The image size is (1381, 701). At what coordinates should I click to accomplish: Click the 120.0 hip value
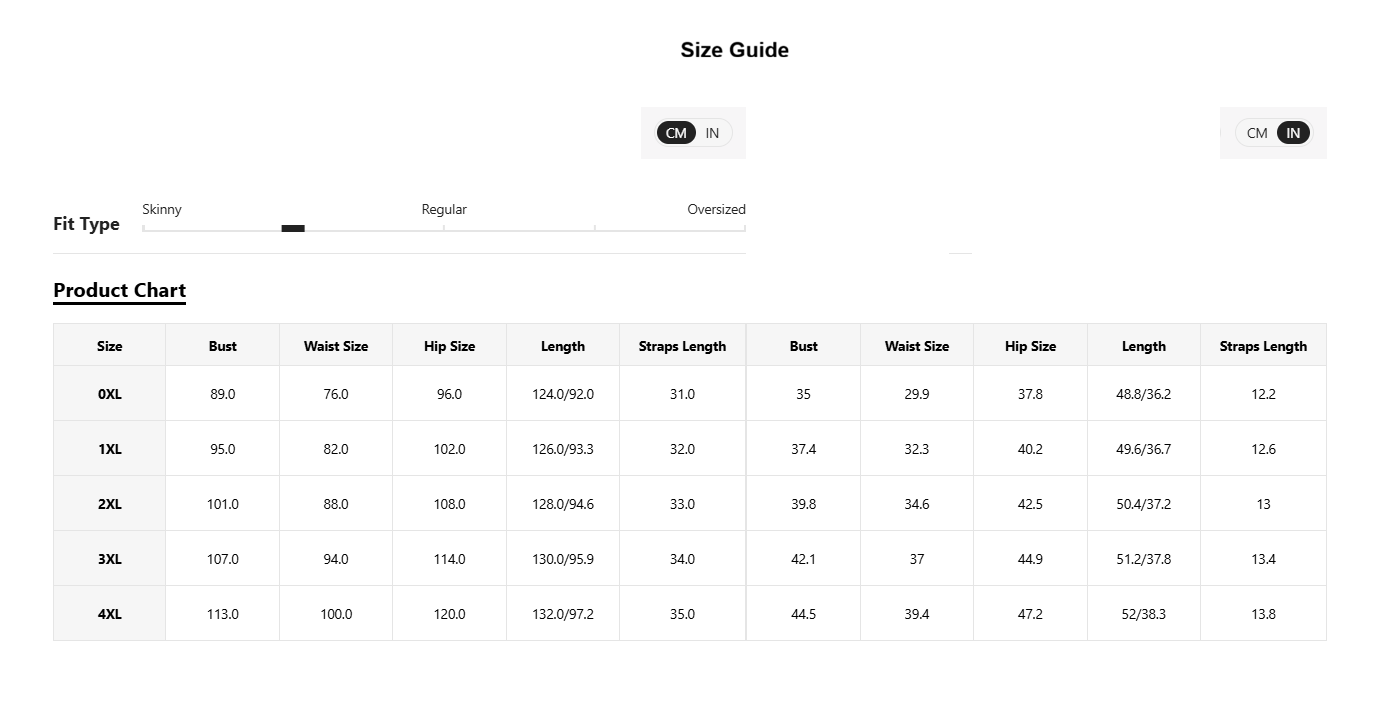(x=450, y=614)
